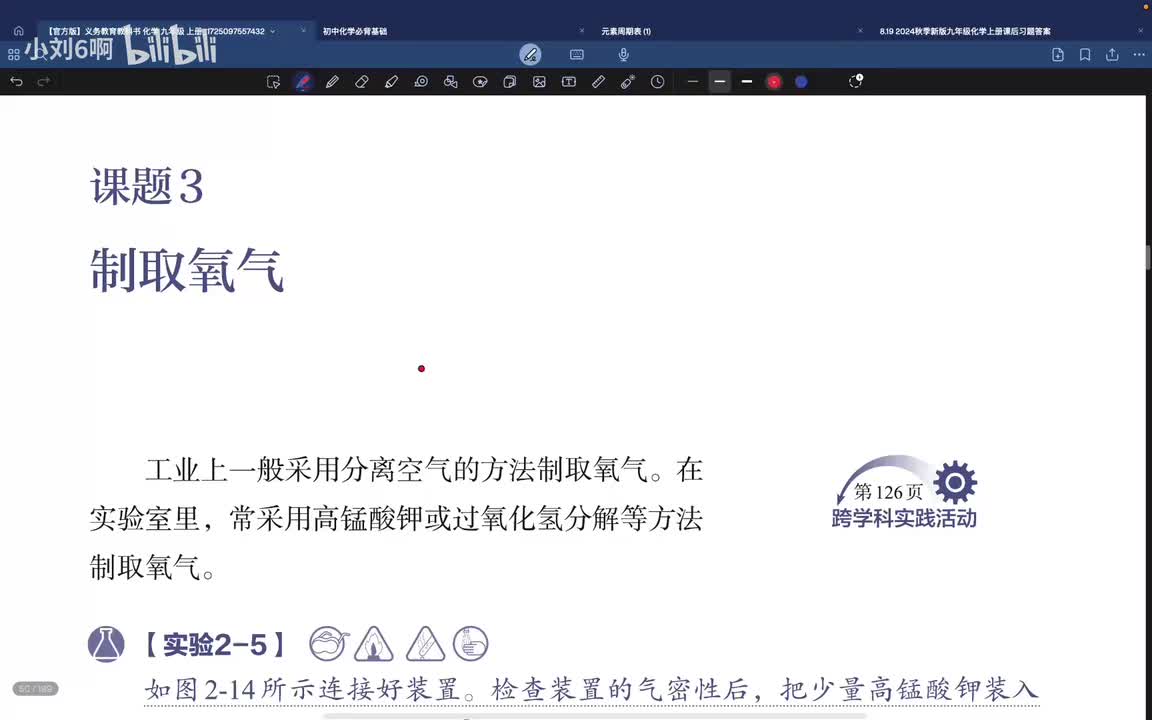Select the 义务教育教科书 化学 tab

[155, 32]
